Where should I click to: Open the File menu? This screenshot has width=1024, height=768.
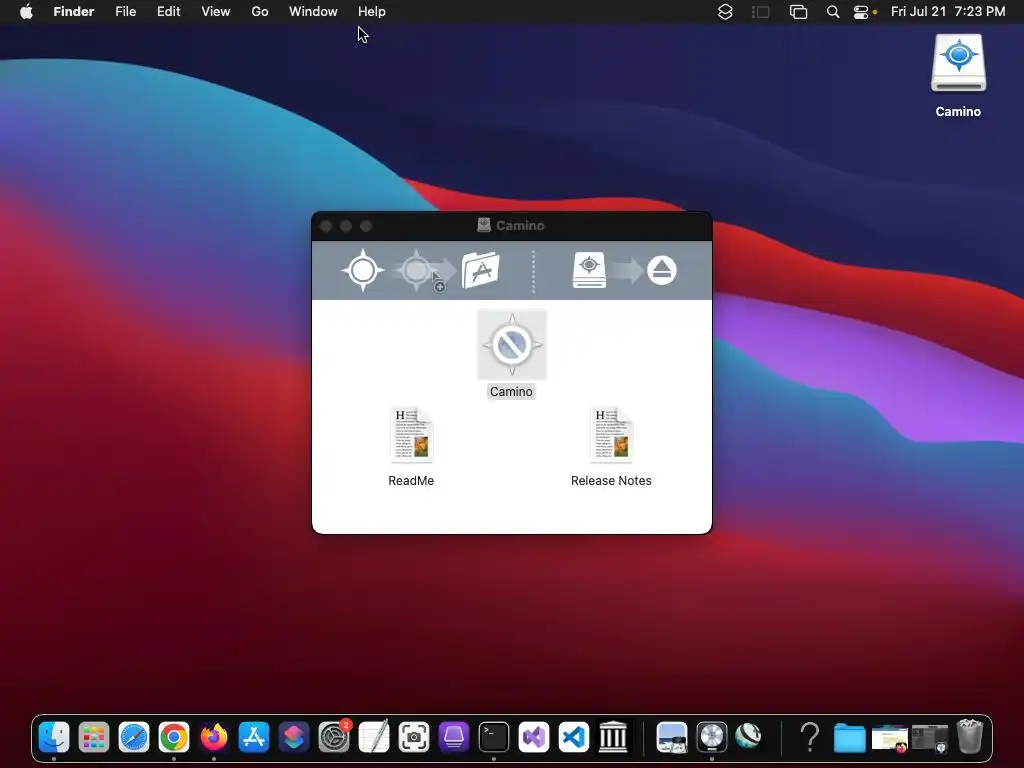click(x=125, y=11)
